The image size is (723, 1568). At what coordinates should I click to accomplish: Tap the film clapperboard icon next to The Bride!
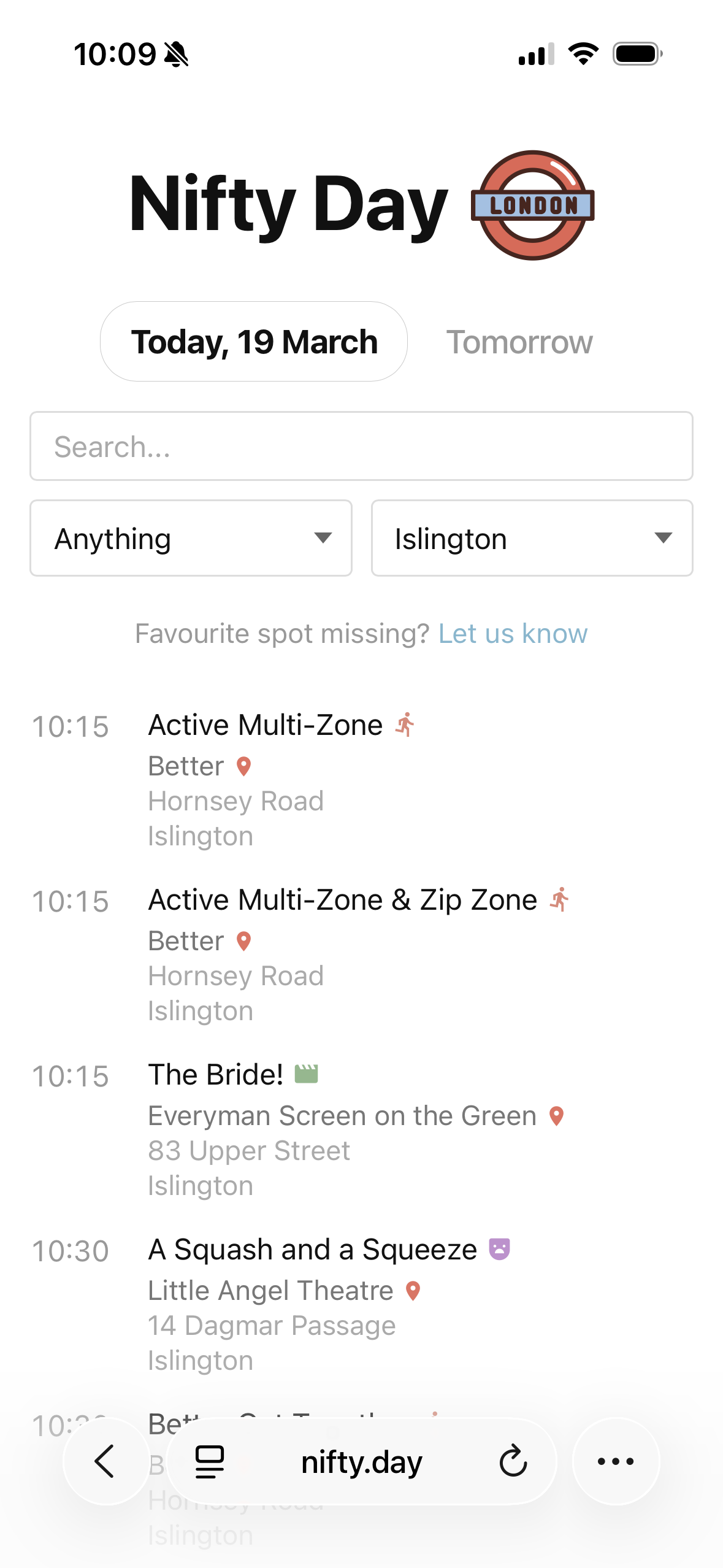click(x=306, y=1074)
